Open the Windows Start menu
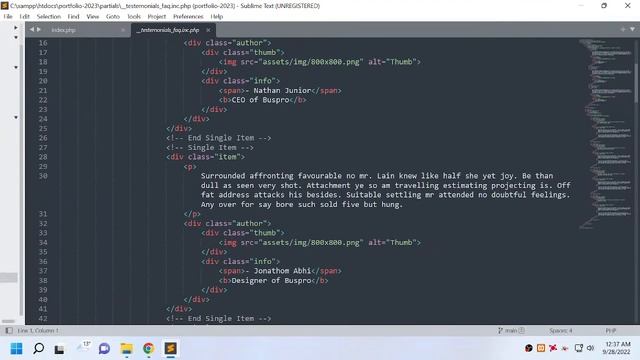The width and height of the screenshot is (640, 360). coord(17,348)
